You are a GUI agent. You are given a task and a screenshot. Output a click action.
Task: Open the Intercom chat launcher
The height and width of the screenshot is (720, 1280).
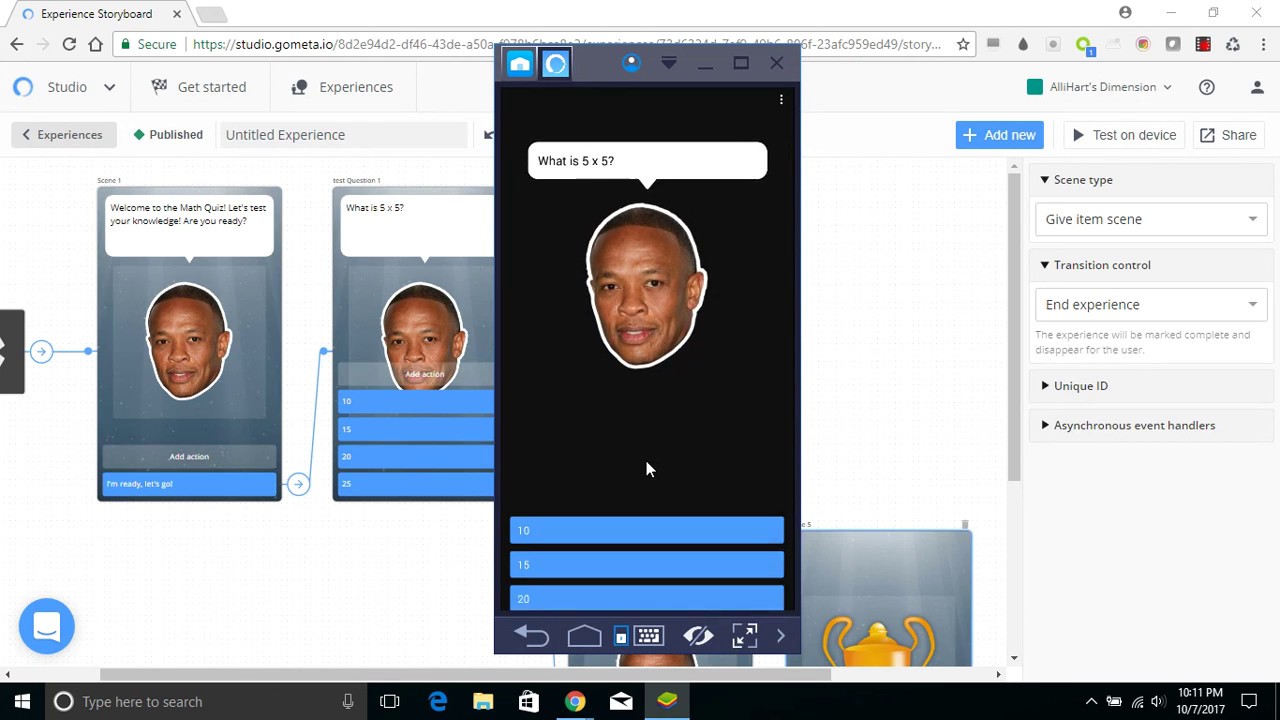(46, 627)
